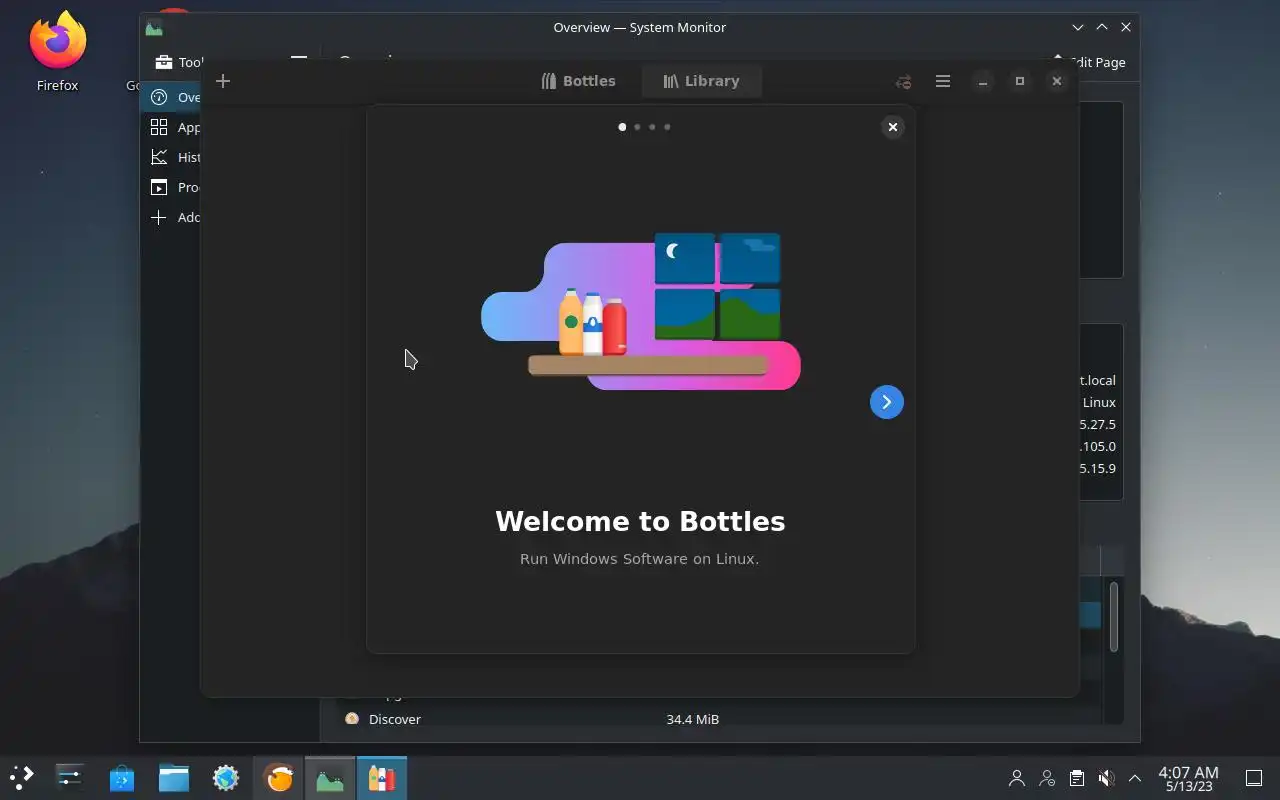Click the System Monitor title bar app icon
1280x800 pixels.
[x=153, y=28]
